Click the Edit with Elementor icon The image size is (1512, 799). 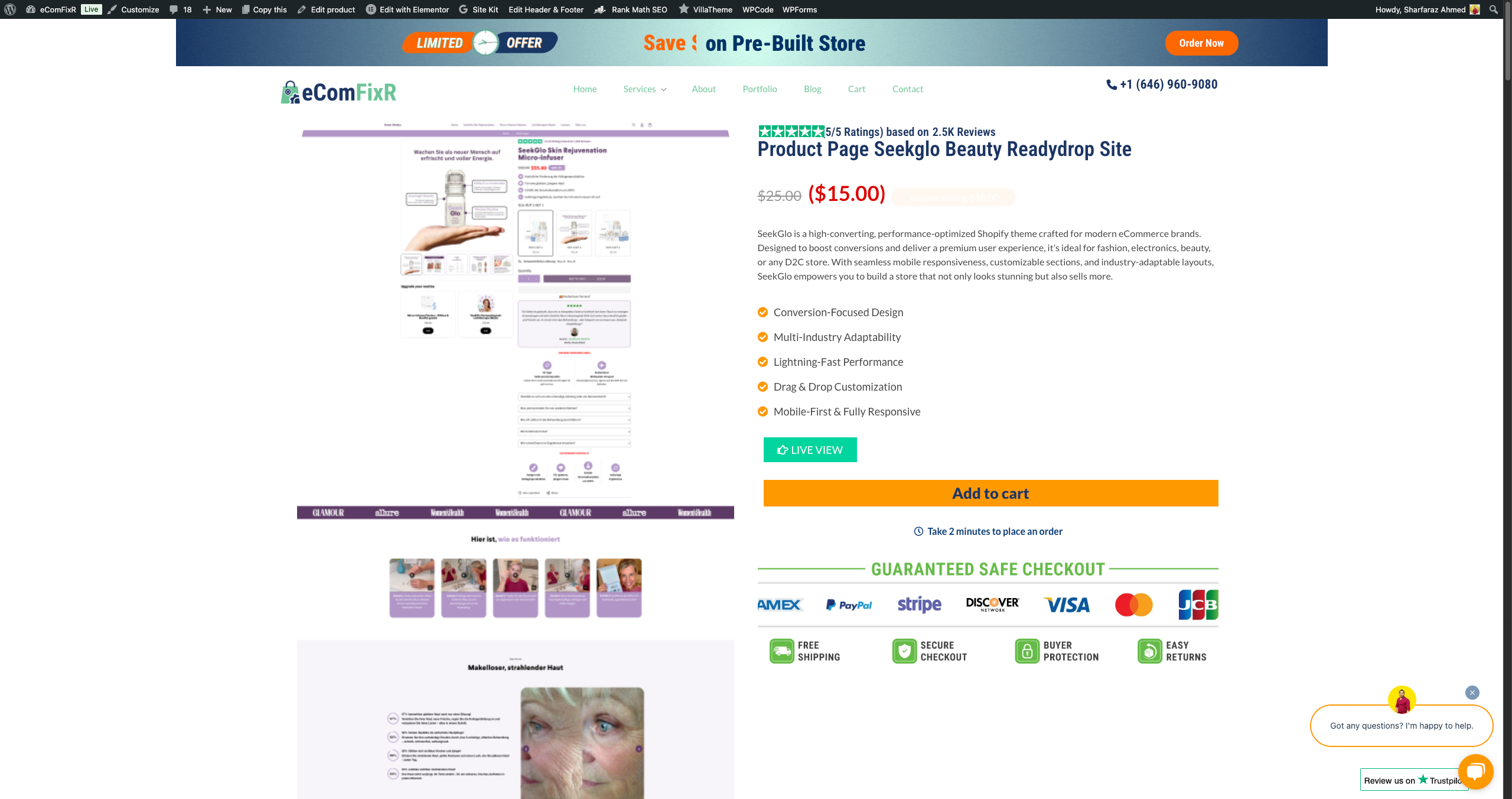(x=371, y=9)
